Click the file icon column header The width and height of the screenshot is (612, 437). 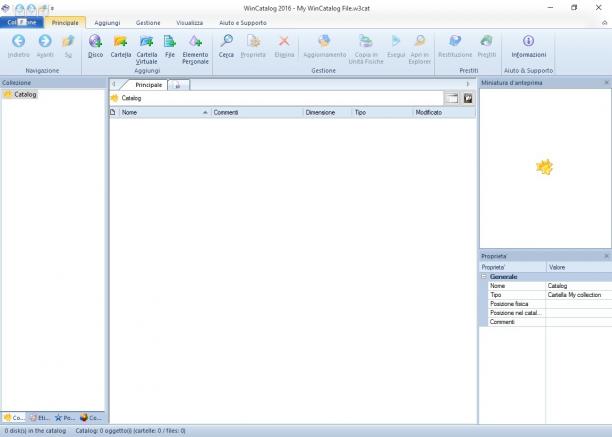(113, 112)
